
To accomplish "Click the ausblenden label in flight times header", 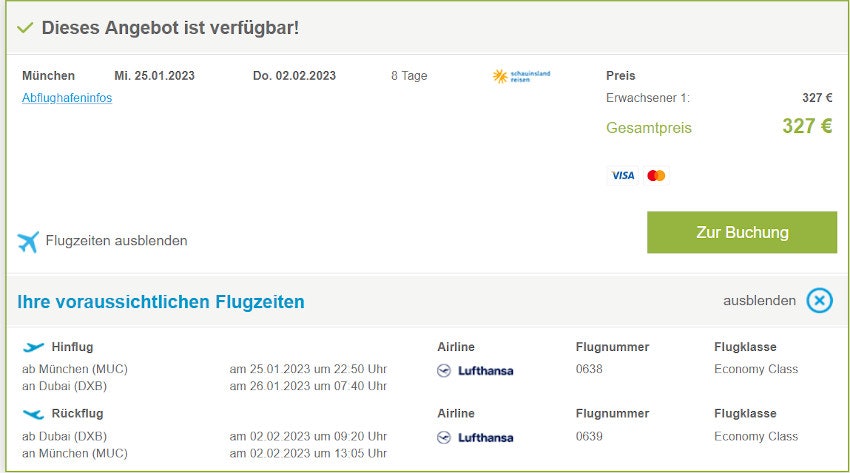I will [x=759, y=301].
